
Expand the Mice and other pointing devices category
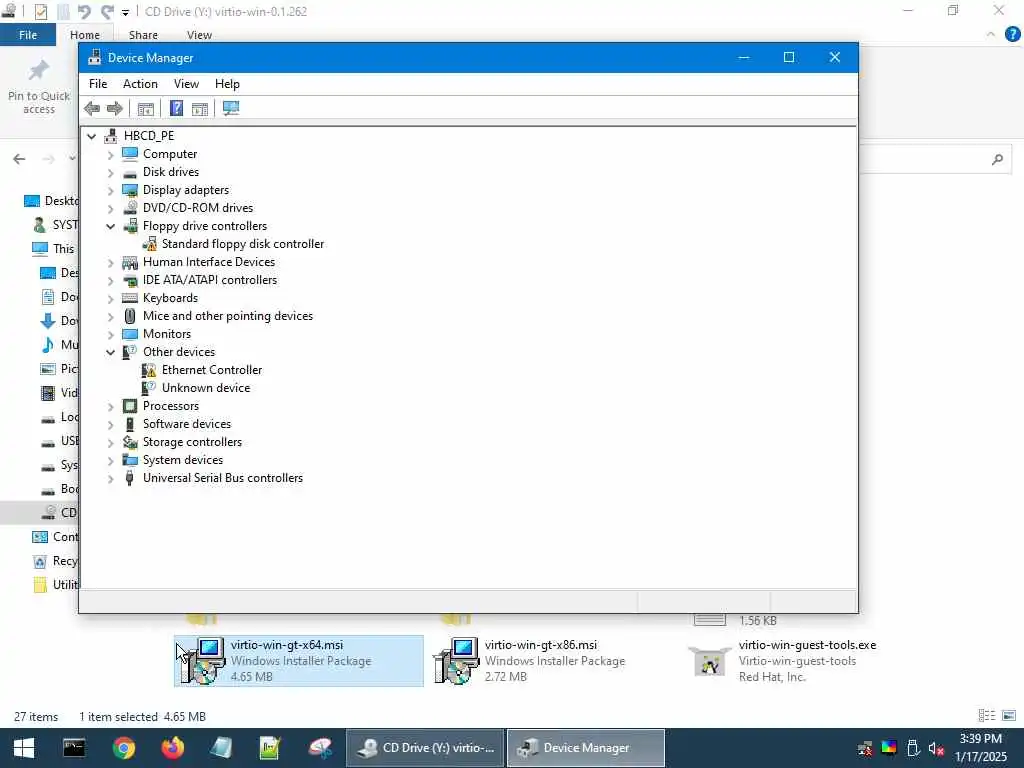tap(110, 316)
